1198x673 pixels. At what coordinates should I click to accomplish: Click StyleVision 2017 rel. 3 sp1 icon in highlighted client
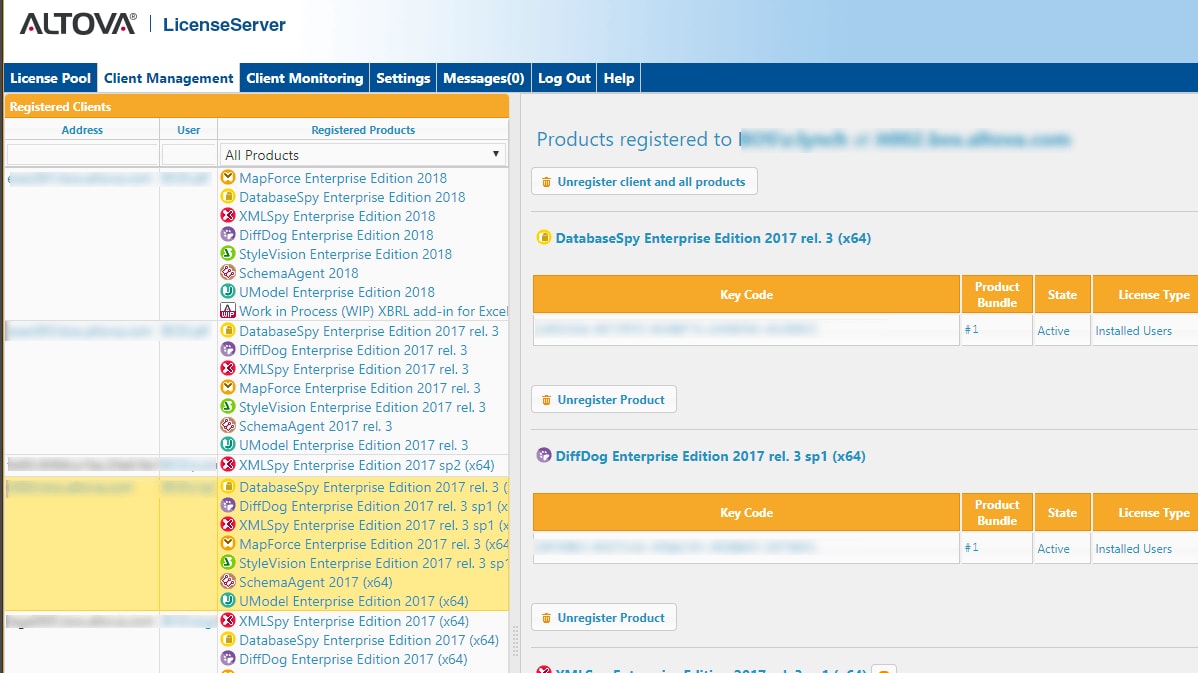[x=228, y=563]
